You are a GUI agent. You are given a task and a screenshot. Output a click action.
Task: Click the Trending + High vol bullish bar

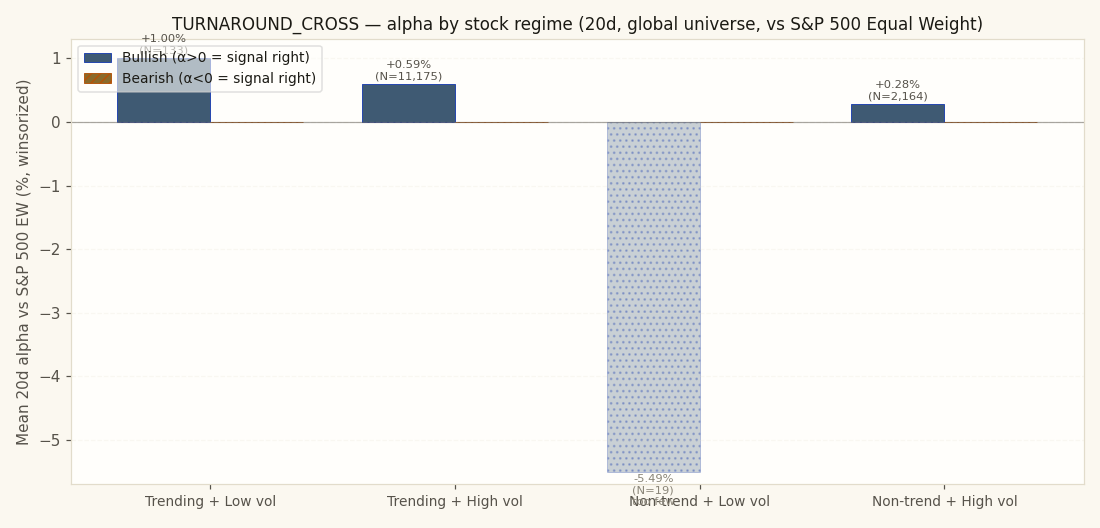409,104
